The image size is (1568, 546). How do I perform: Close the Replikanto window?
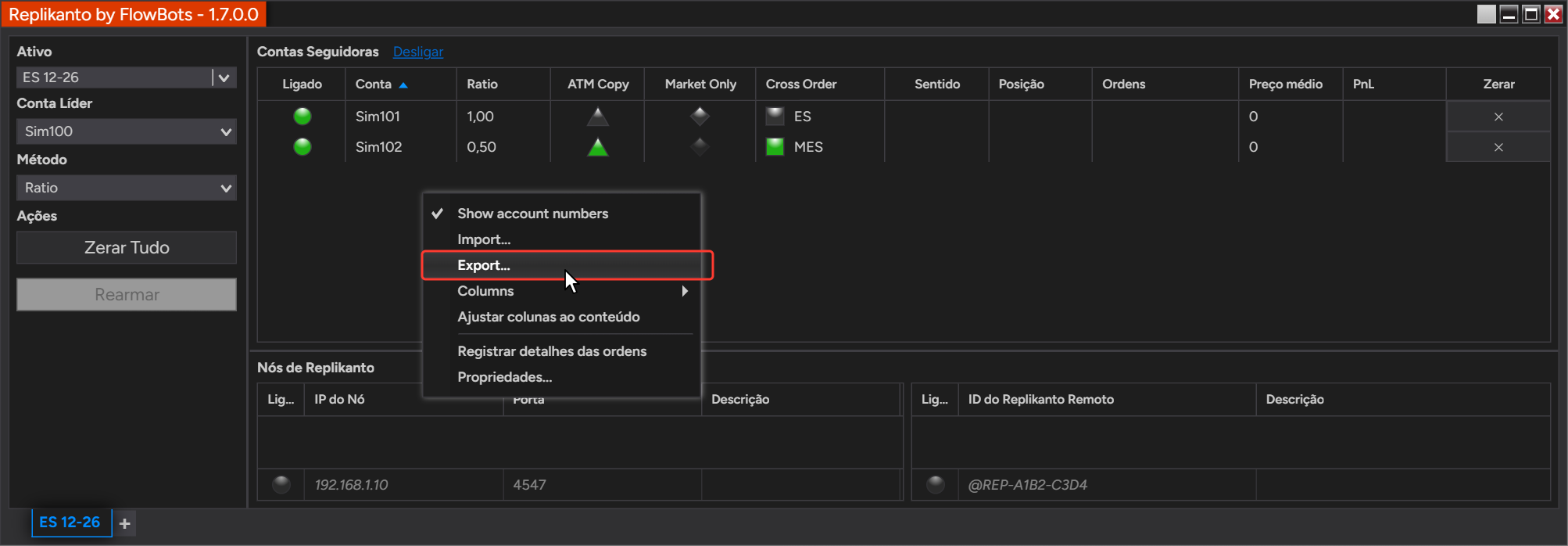(x=1554, y=14)
